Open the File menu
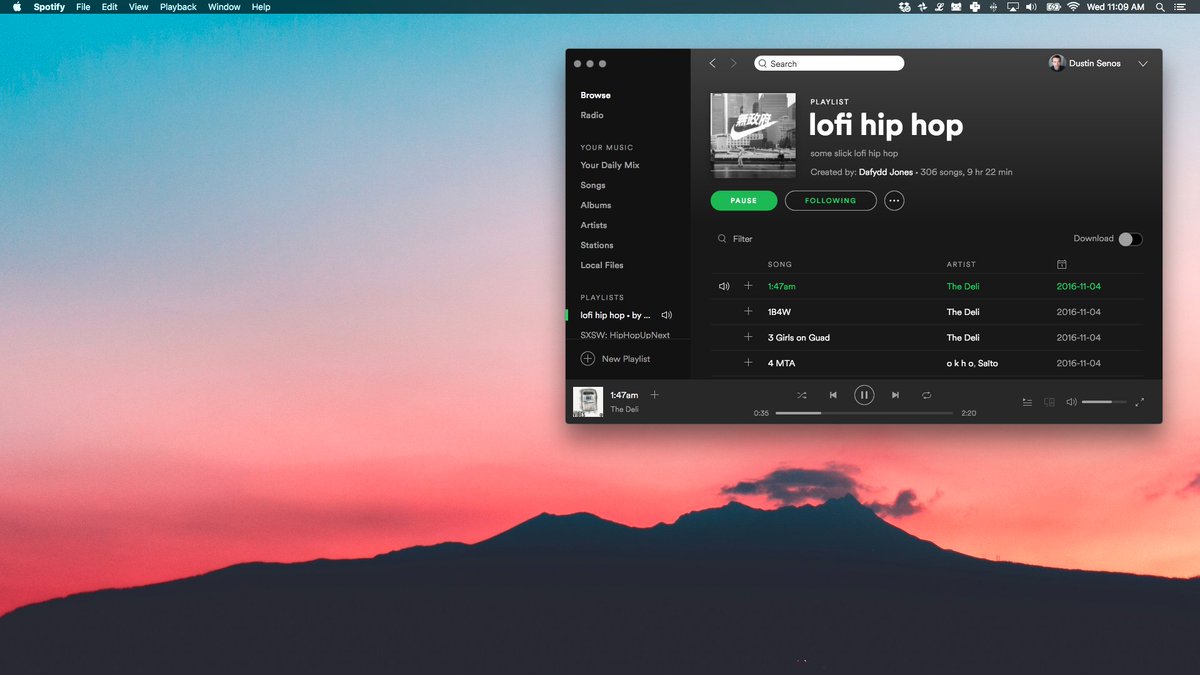The width and height of the screenshot is (1200, 675). (x=83, y=7)
